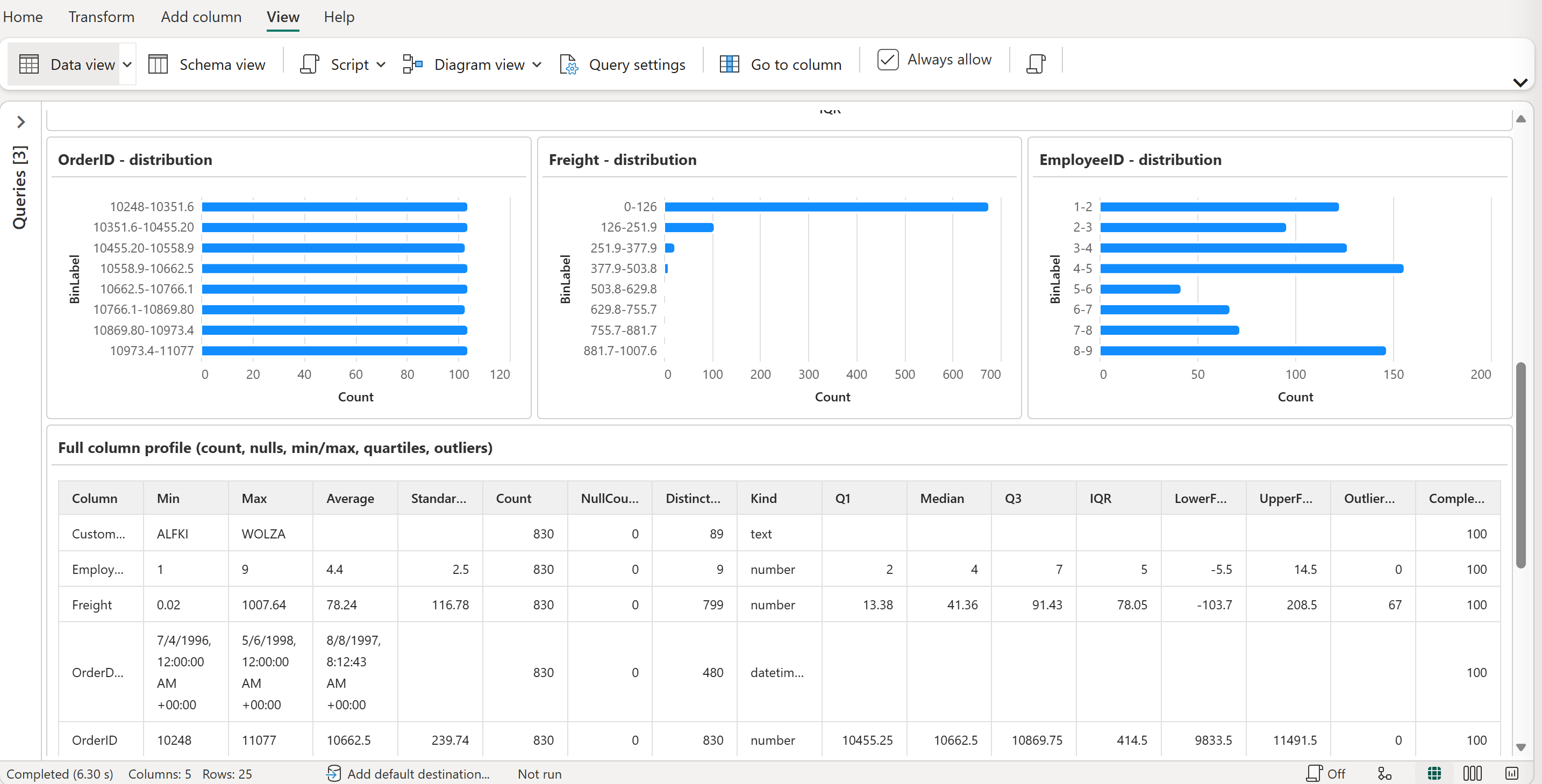
Task: Click the scroll up arrow on vertical scrollbar
Action: pyautogui.click(x=1520, y=119)
